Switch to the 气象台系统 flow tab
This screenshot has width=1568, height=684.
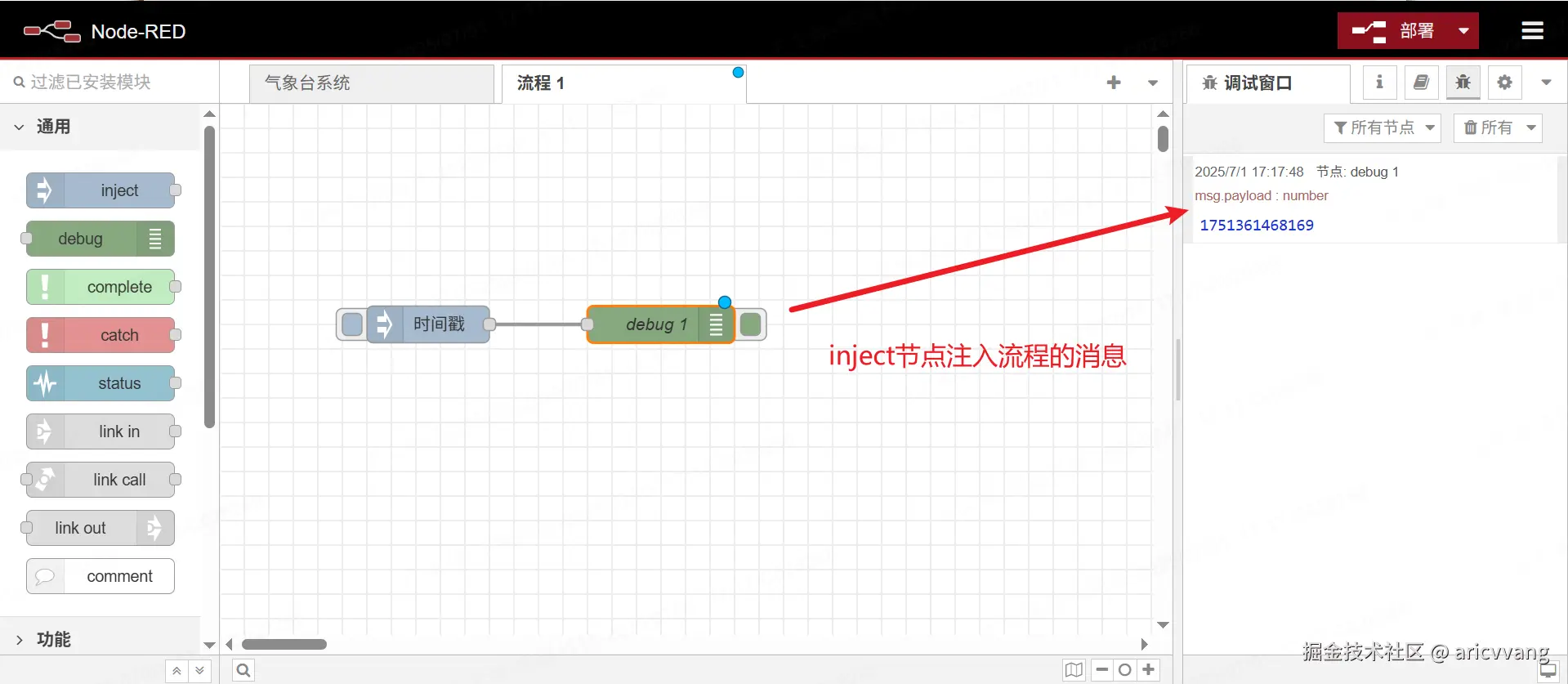point(372,83)
